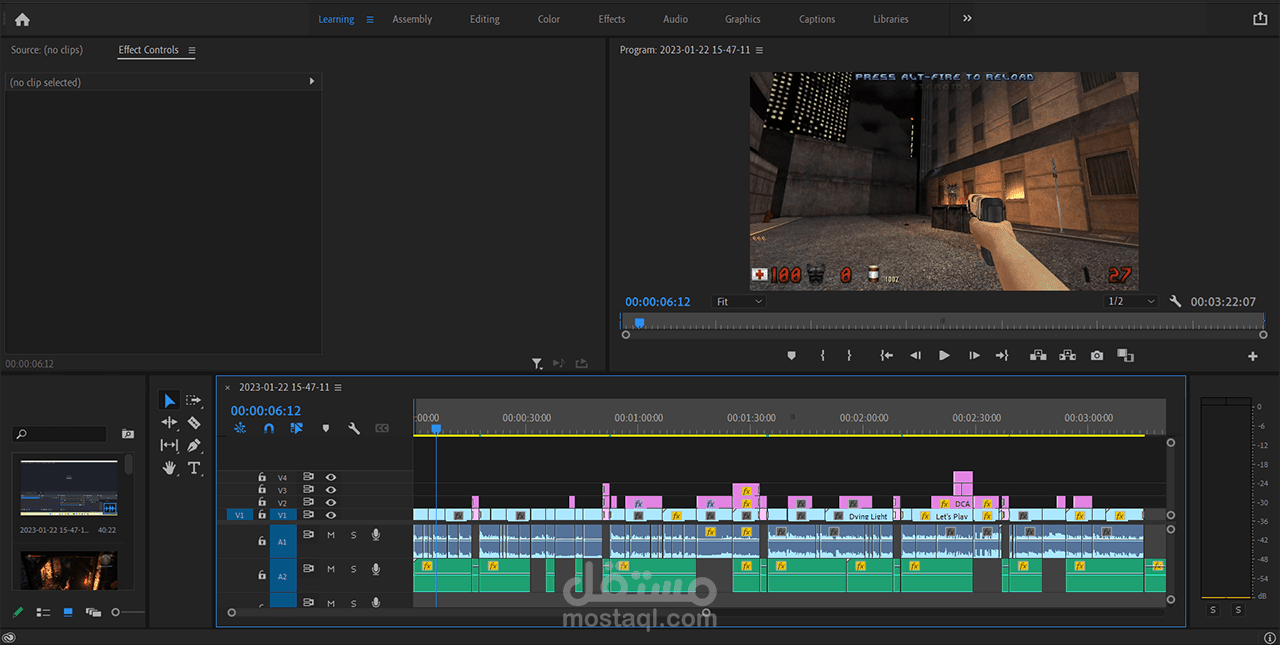Select the Track Select Forward tool
This screenshot has height=645, width=1280.
pos(194,400)
